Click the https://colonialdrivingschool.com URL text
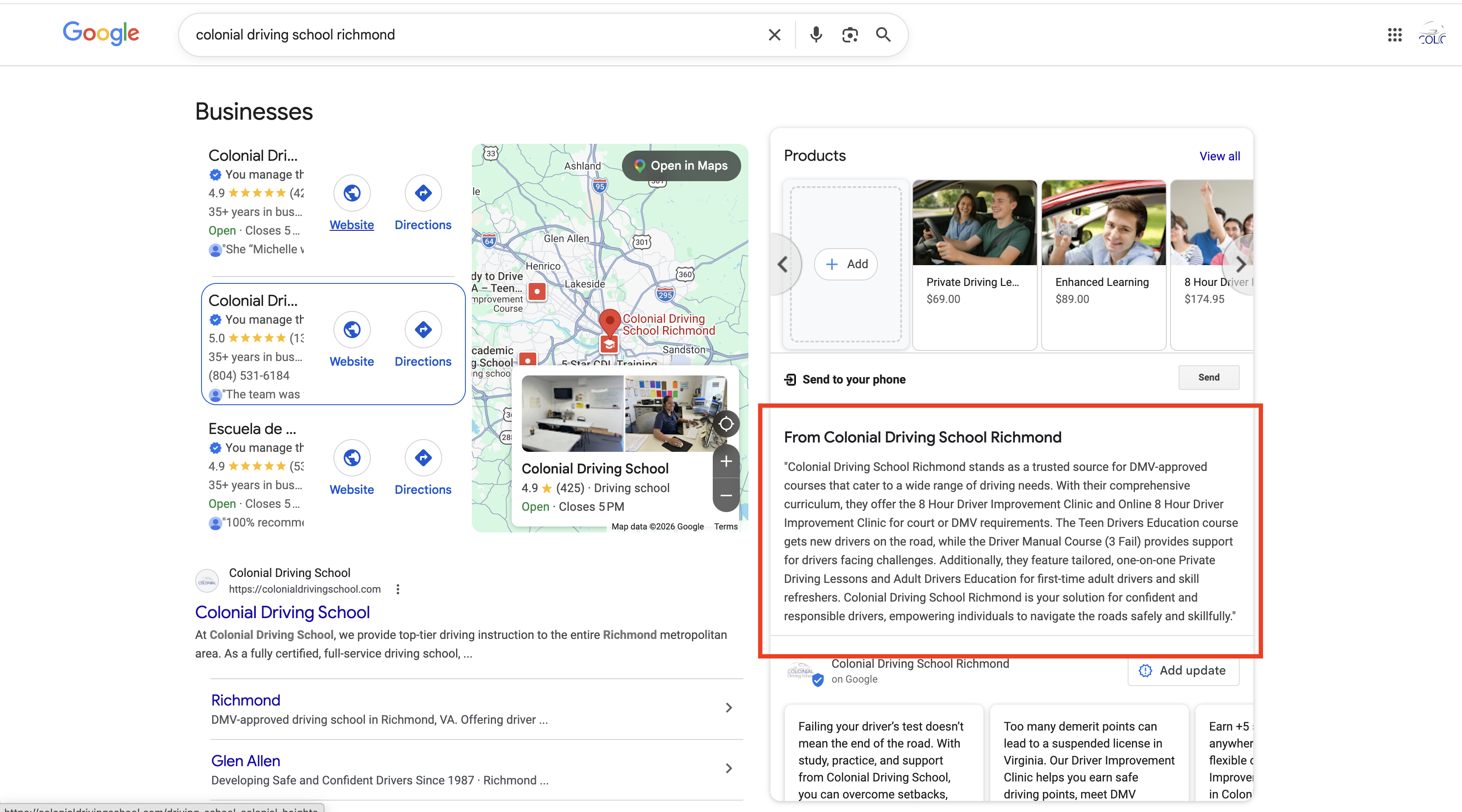The image size is (1462, 812). (305, 589)
